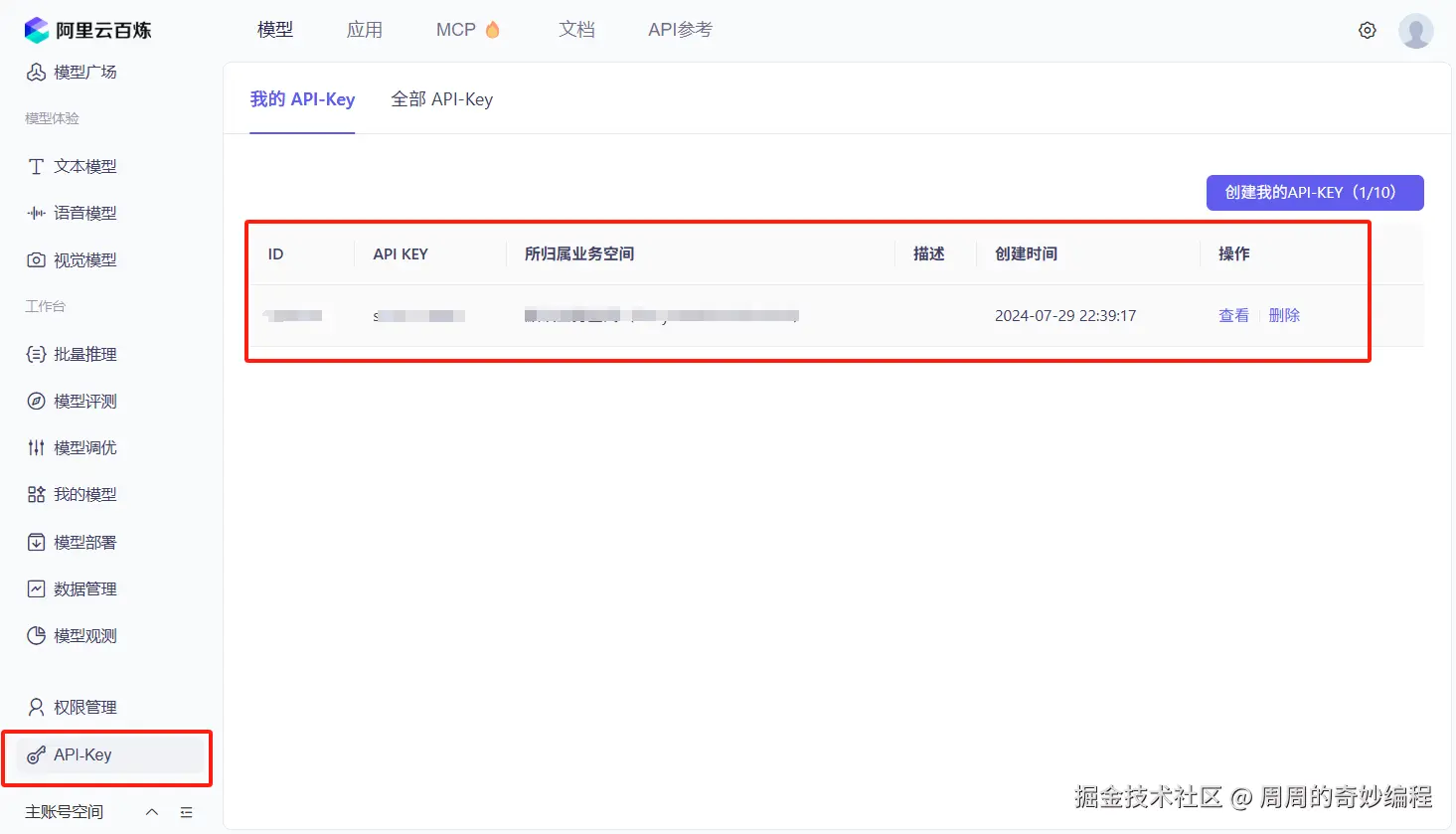The width and height of the screenshot is (1456, 834).
Task: Open the settings gear icon
Action: click(1368, 31)
